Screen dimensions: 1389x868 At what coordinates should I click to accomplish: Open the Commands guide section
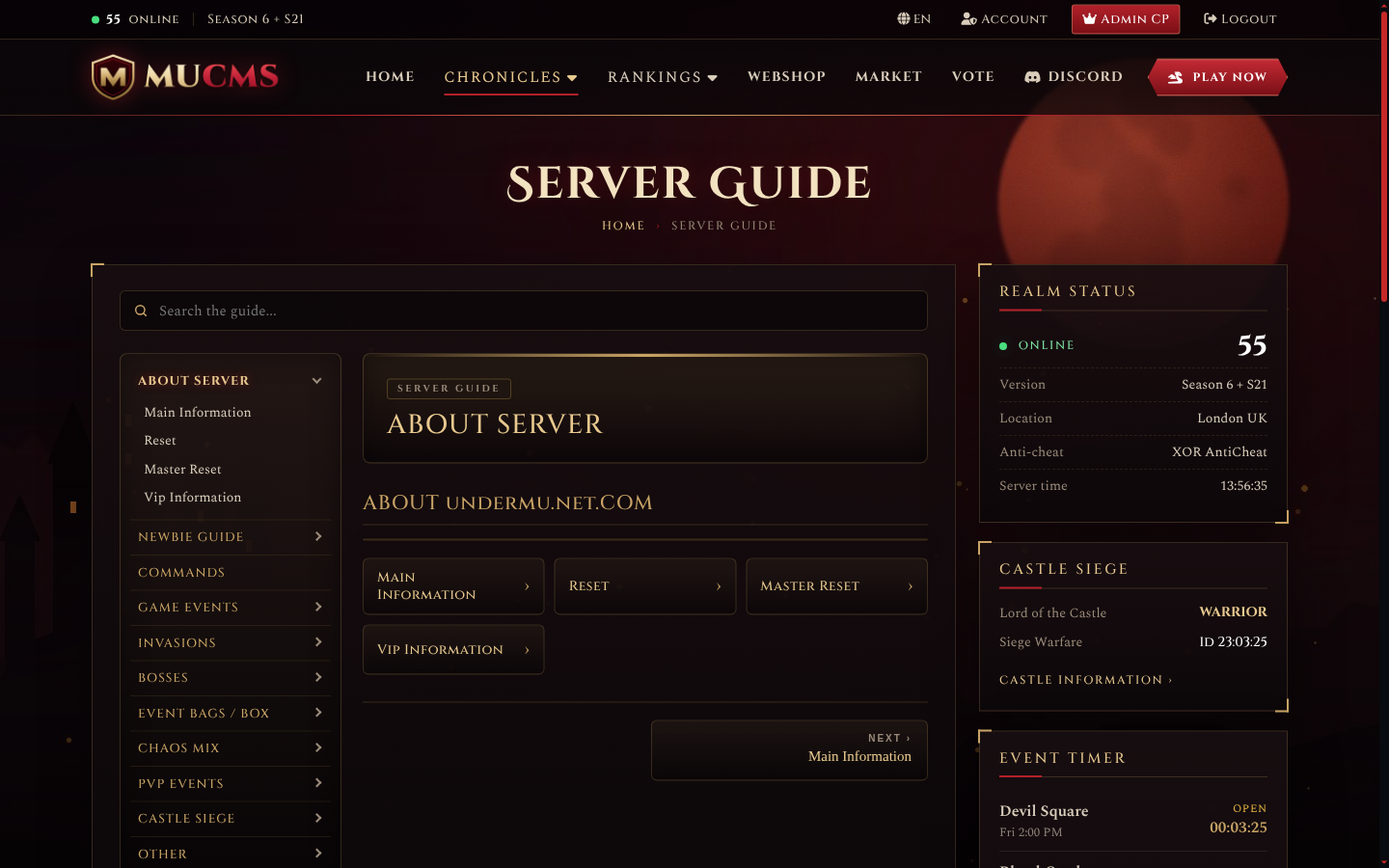[x=230, y=572]
